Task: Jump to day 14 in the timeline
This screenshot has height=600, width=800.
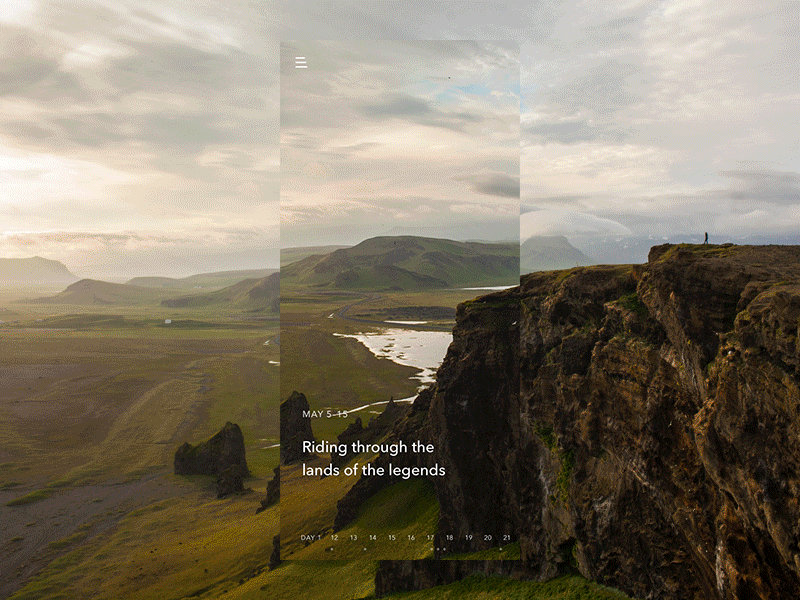Action: click(373, 537)
